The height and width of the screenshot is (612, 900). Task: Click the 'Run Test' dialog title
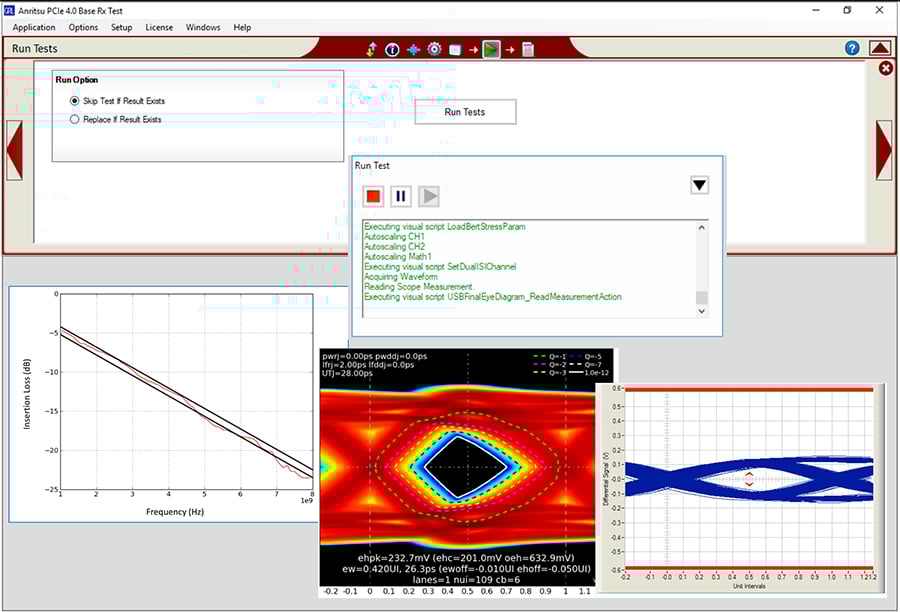[372, 165]
